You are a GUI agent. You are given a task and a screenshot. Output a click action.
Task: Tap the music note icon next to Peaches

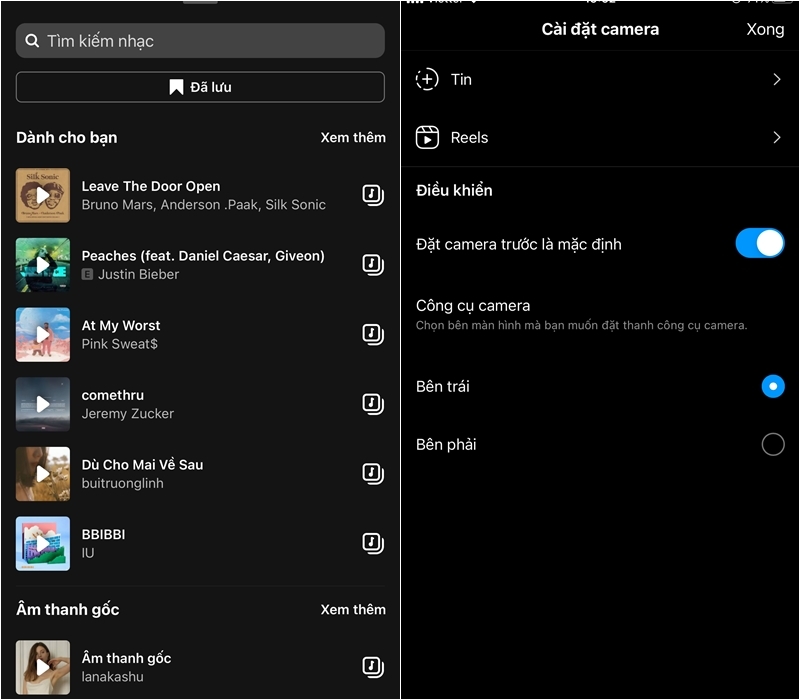pyautogui.click(x=372, y=265)
